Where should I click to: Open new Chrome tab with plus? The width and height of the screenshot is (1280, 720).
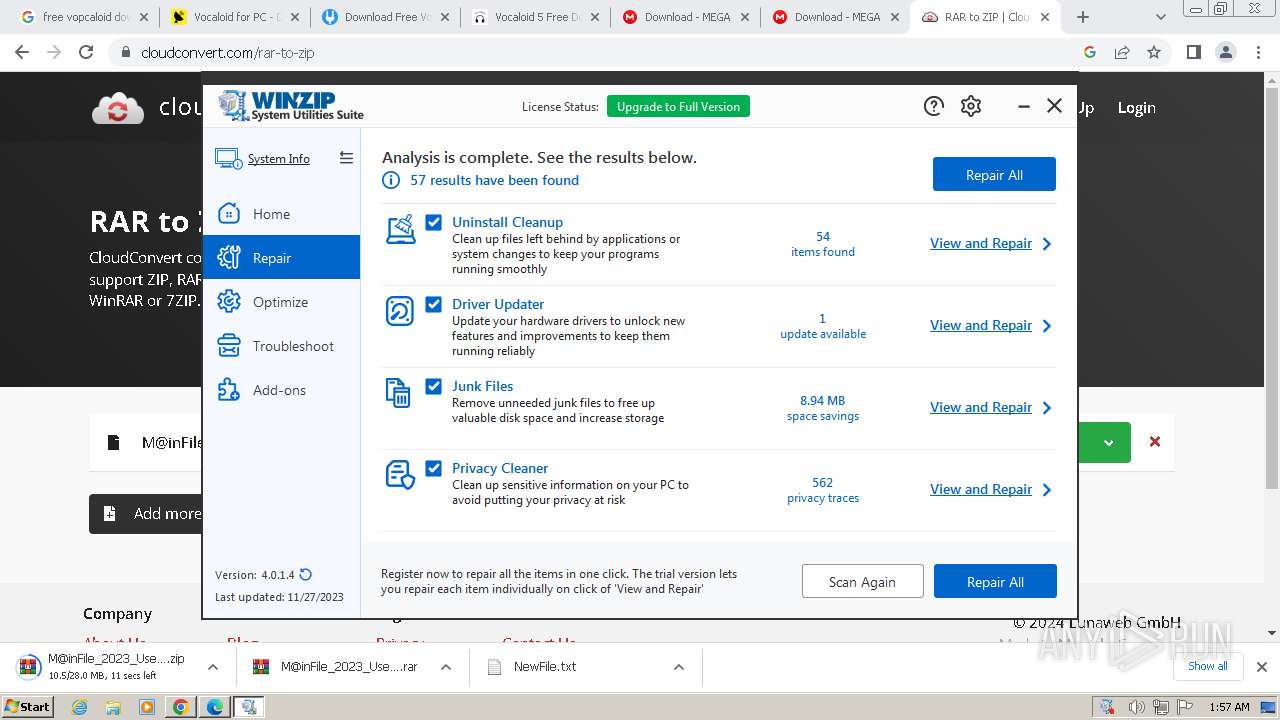tap(1083, 17)
